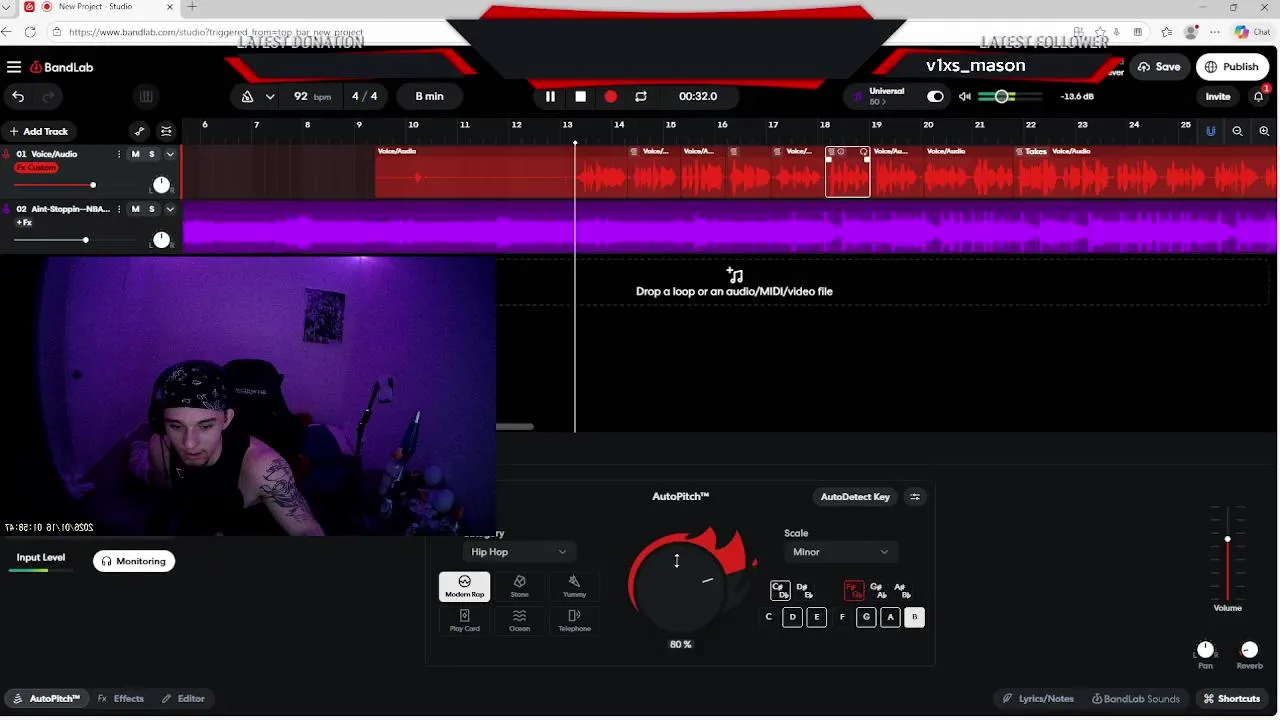Open notifications bell

(x=1259, y=96)
